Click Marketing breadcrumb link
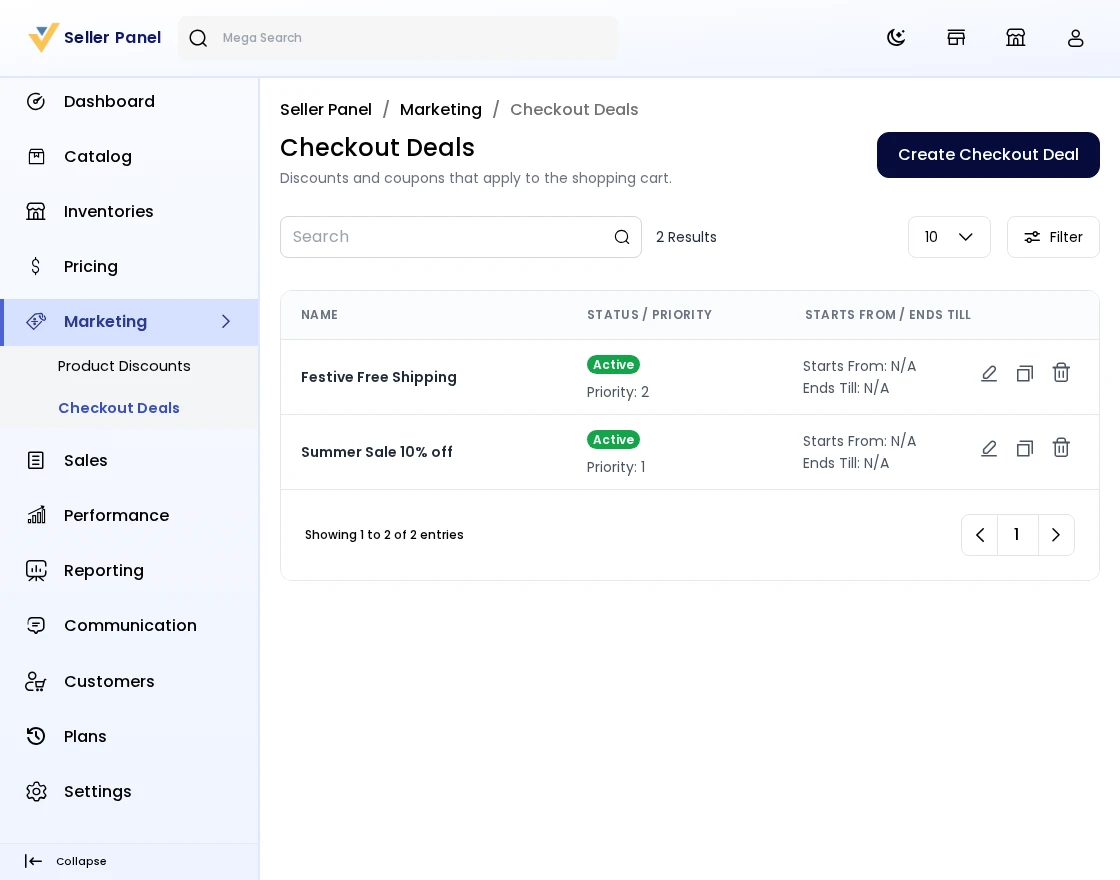 441,109
